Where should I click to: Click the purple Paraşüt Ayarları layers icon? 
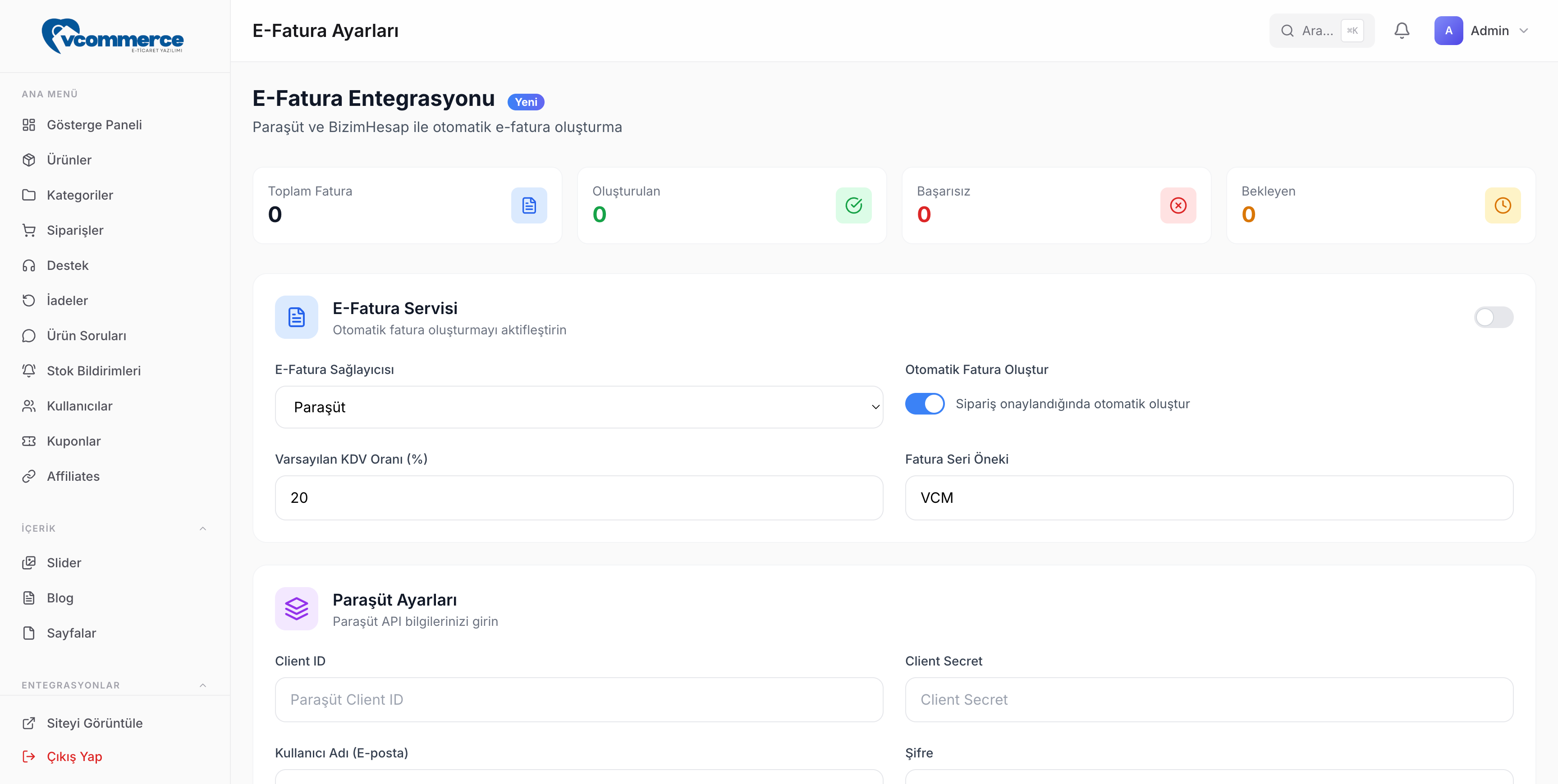(x=296, y=608)
